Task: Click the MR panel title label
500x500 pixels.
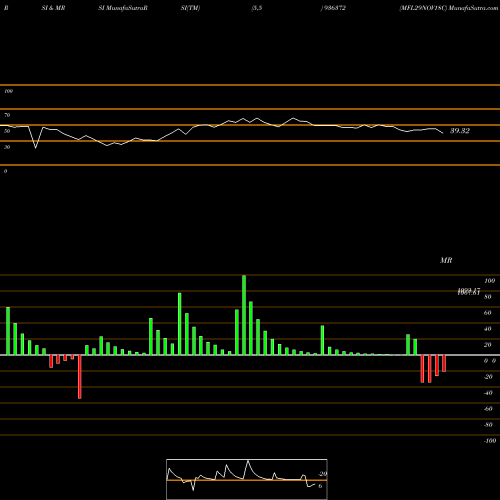Action: (446, 260)
